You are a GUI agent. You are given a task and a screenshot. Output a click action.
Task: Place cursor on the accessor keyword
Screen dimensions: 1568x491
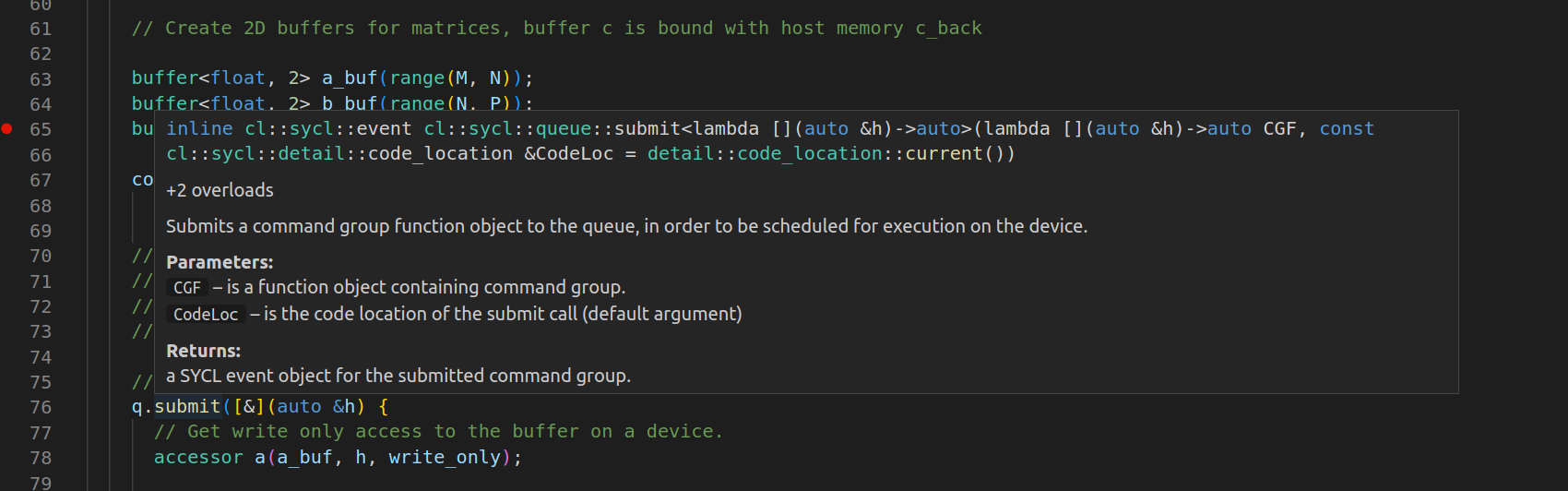pyautogui.click(x=198, y=458)
